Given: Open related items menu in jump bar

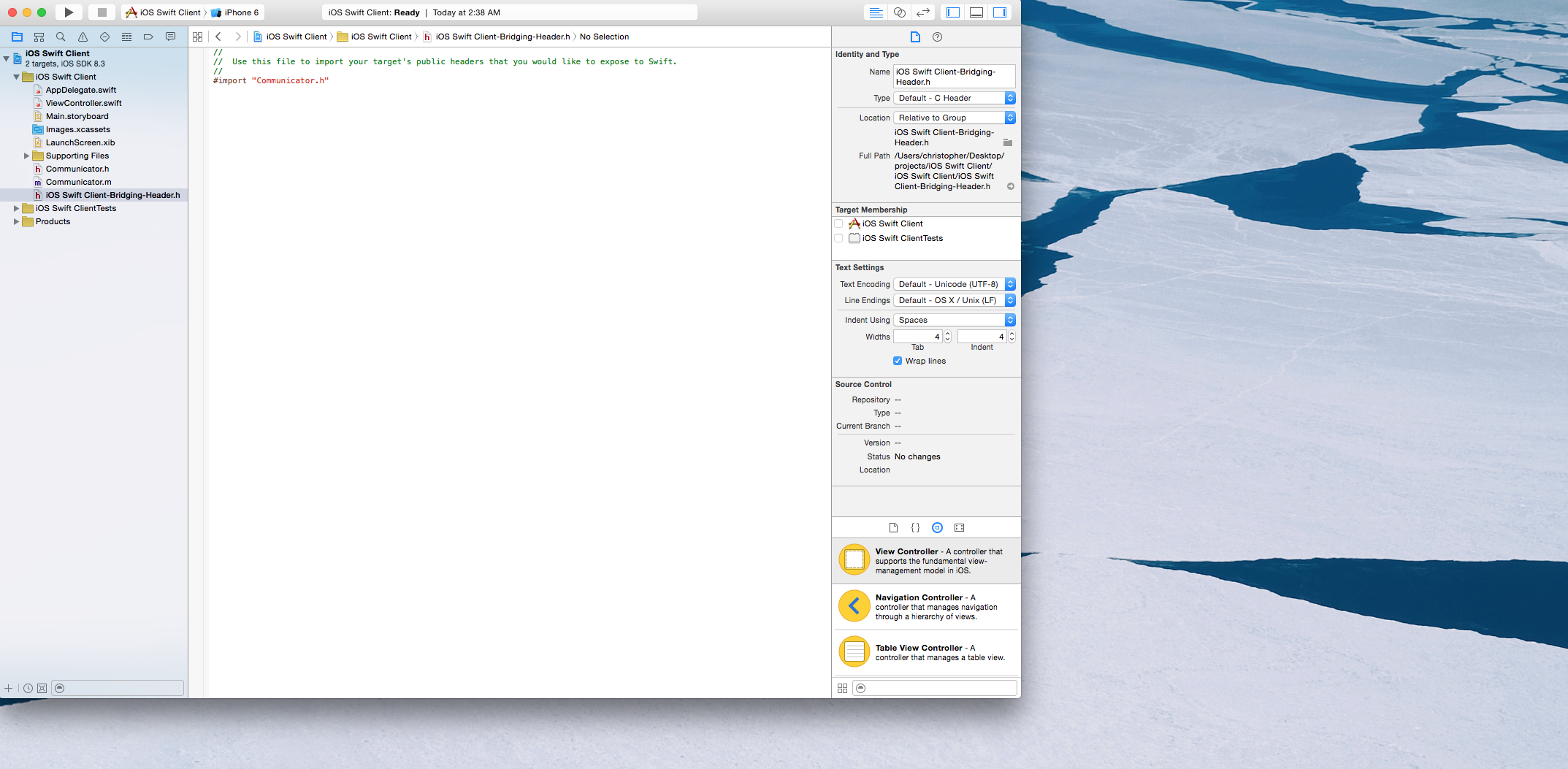Looking at the screenshot, I should point(197,37).
